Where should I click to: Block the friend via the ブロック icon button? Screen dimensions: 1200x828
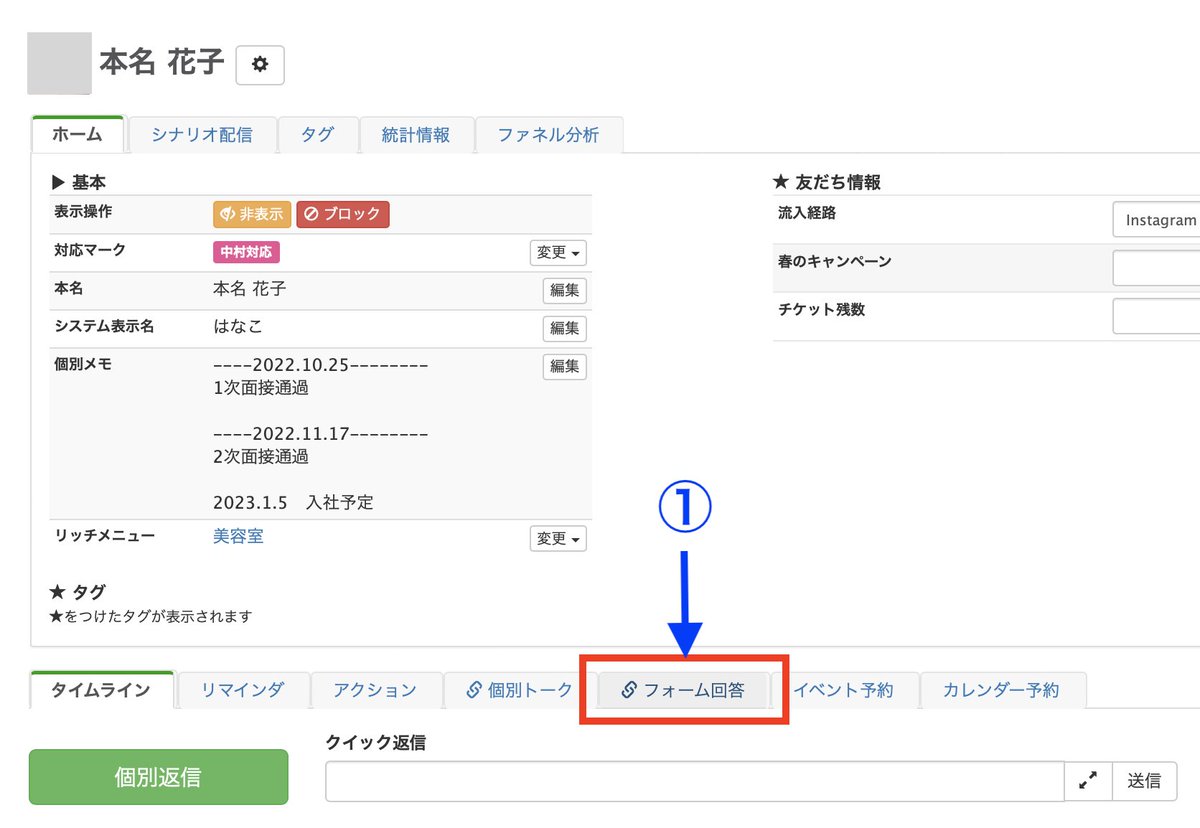[343, 213]
